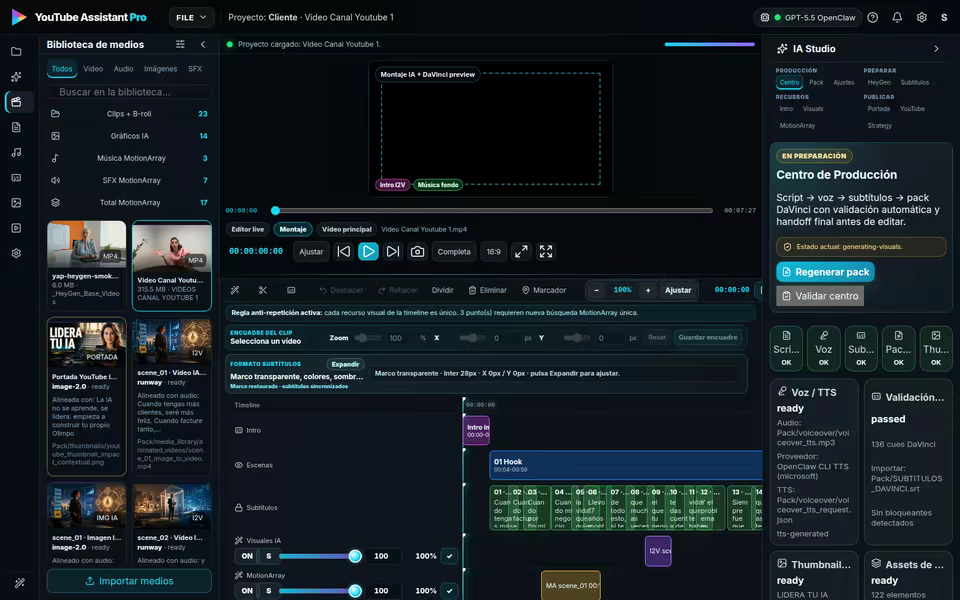Click the Regenerar pack button

coord(825,272)
